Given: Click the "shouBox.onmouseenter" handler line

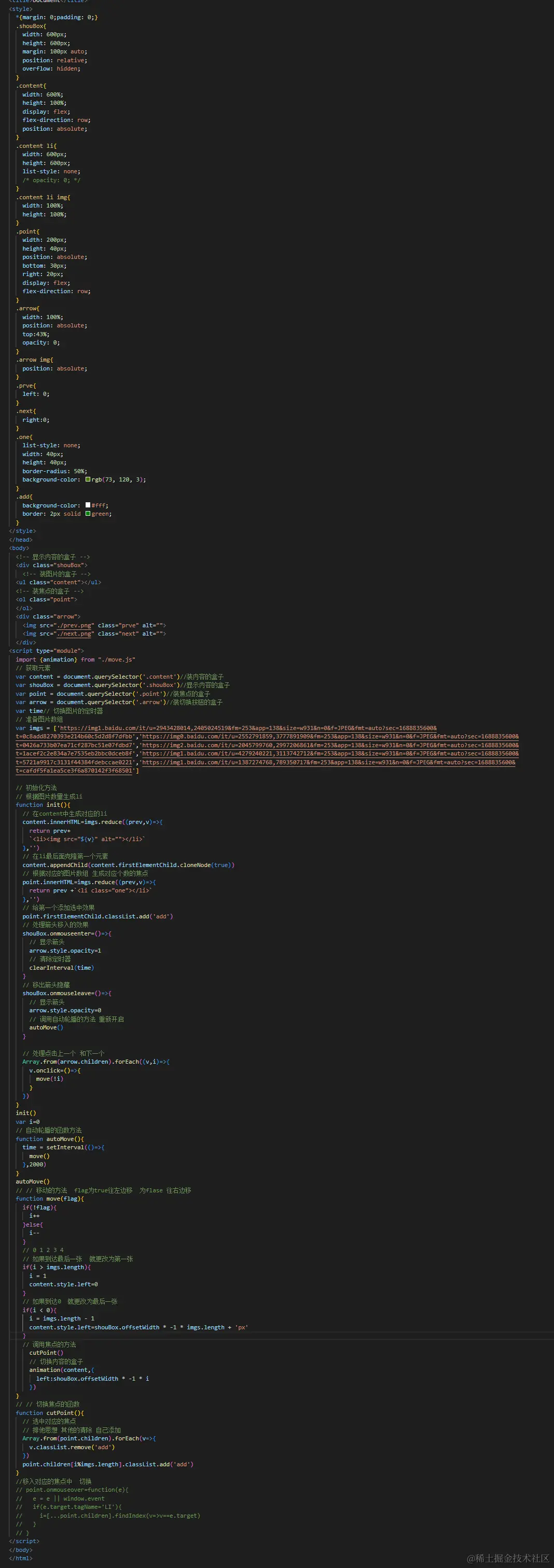Looking at the screenshot, I should click(x=67, y=933).
